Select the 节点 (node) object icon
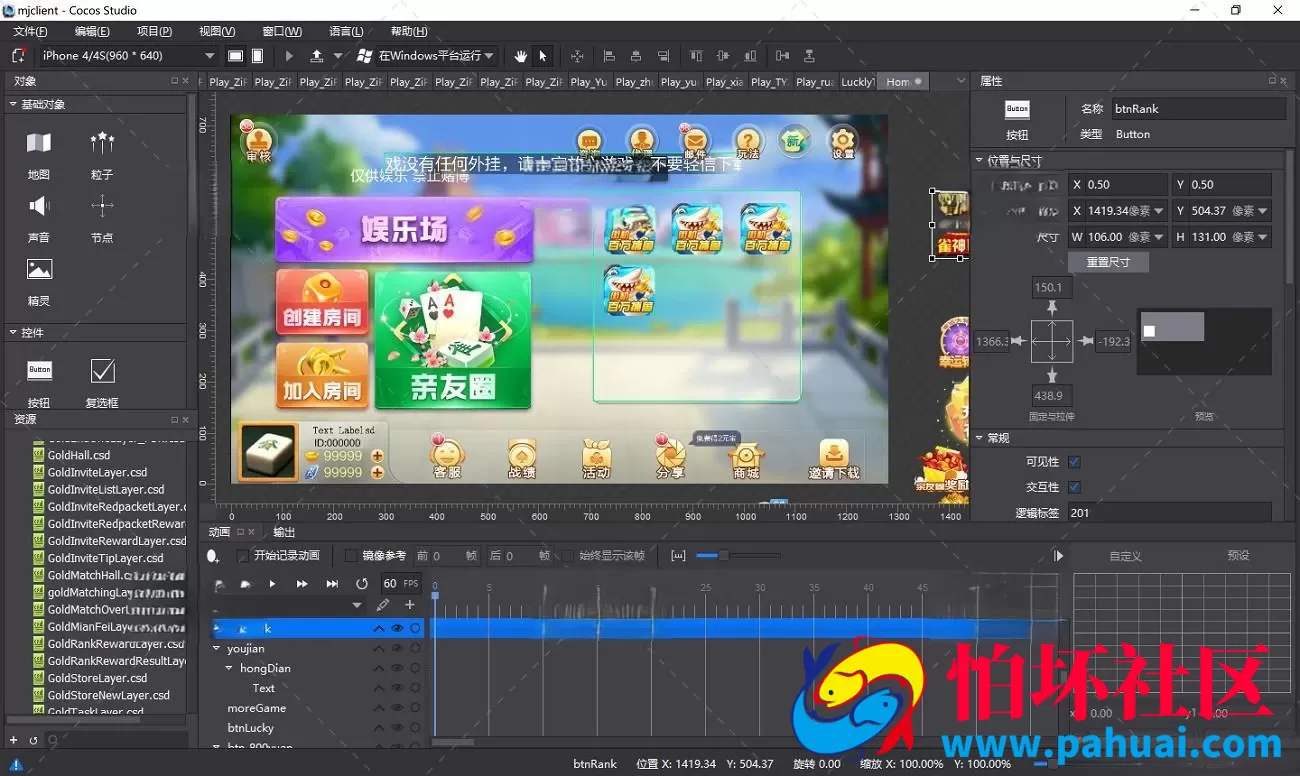Image resolution: width=1300 pixels, height=776 pixels. [x=102, y=206]
